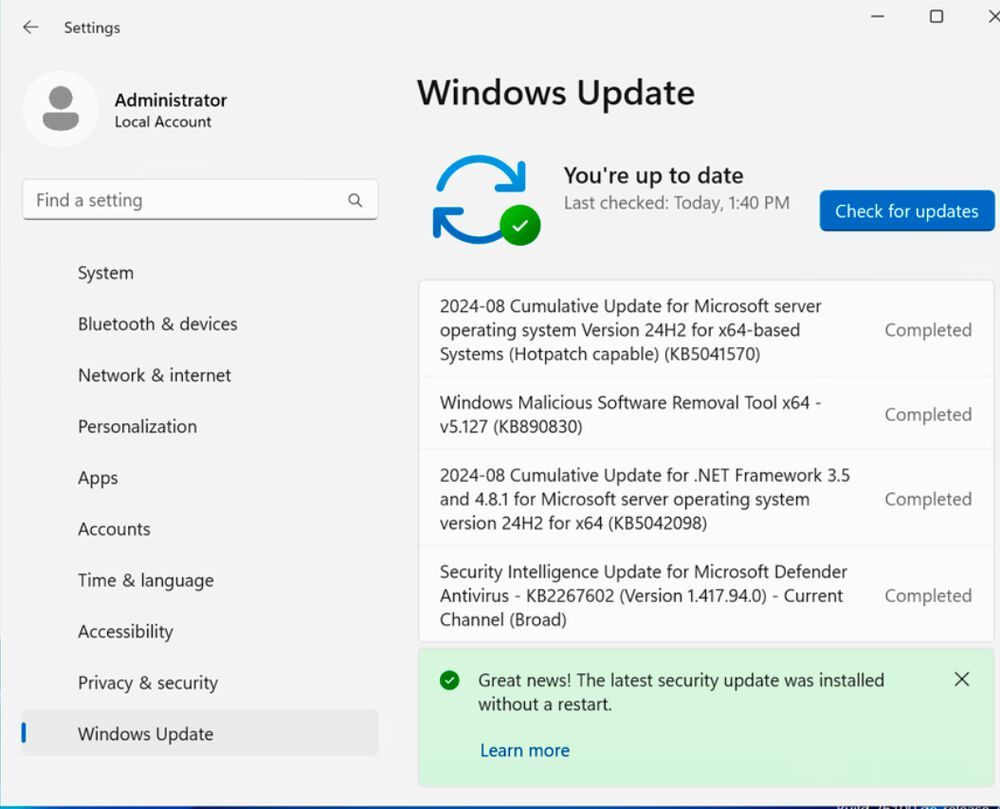The height and width of the screenshot is (809, 1000).
Task: Open Accounts settings
Action: (x=114, y=529)
